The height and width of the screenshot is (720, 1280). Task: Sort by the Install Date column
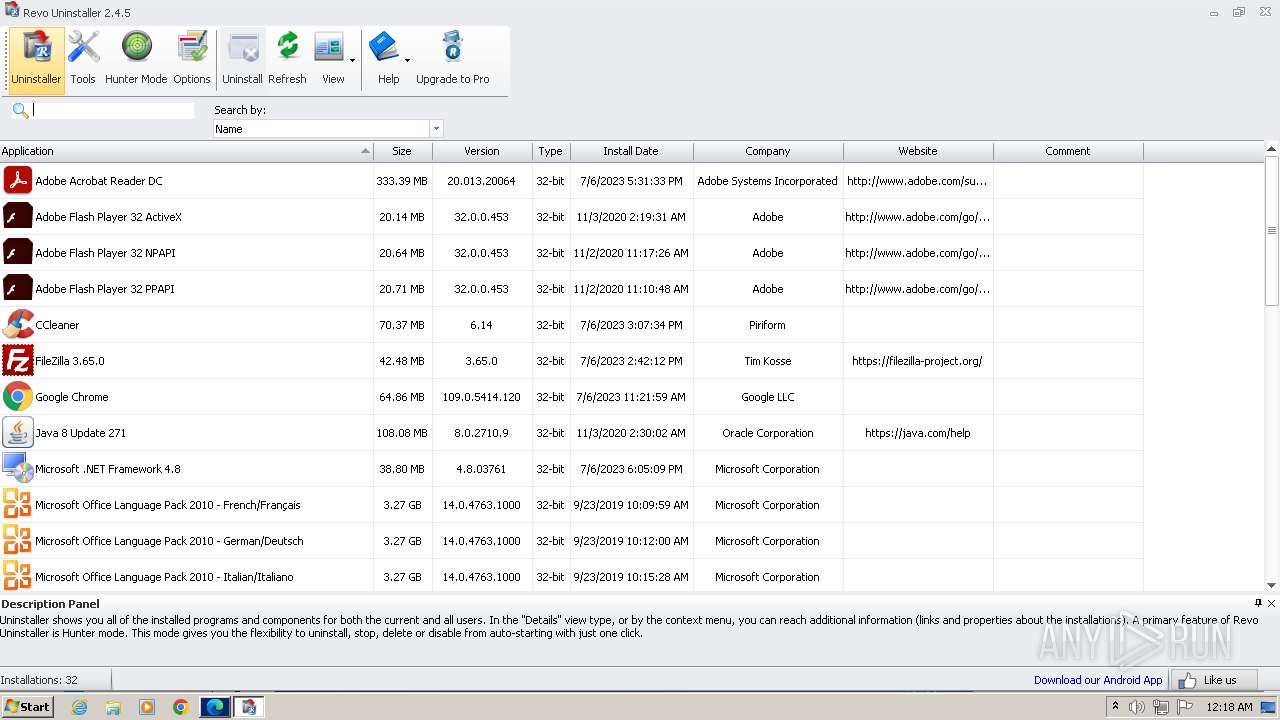click(x=631, y=151)
